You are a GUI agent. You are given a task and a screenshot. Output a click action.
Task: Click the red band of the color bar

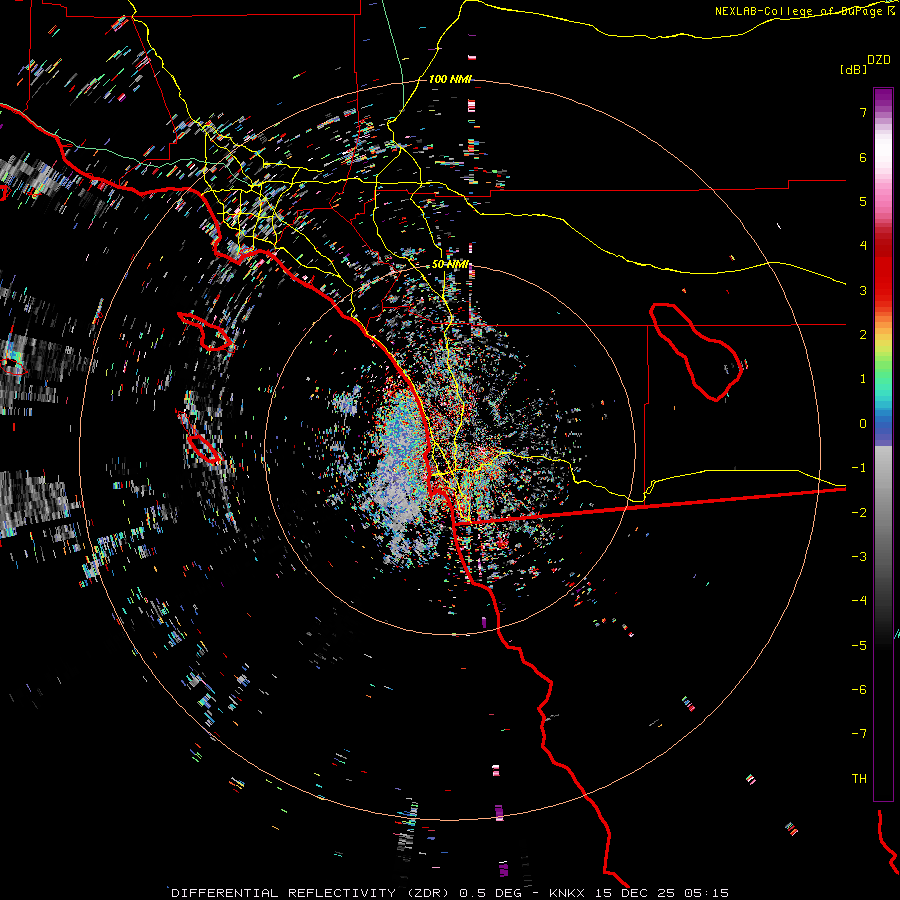point(883,276)
